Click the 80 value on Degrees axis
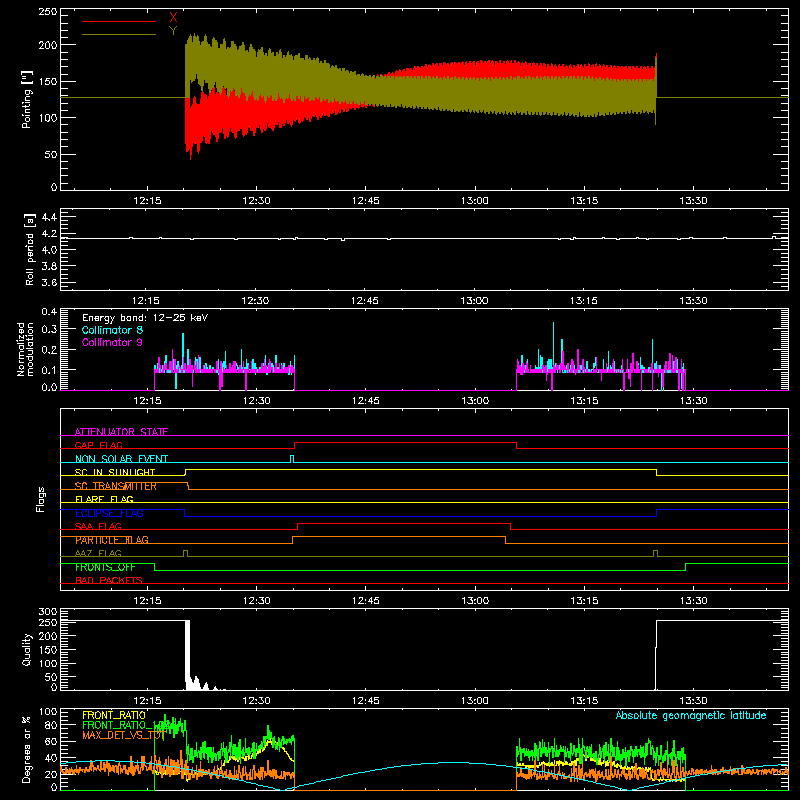This screenshot has width=800, height=800. (x=52, y=725)
